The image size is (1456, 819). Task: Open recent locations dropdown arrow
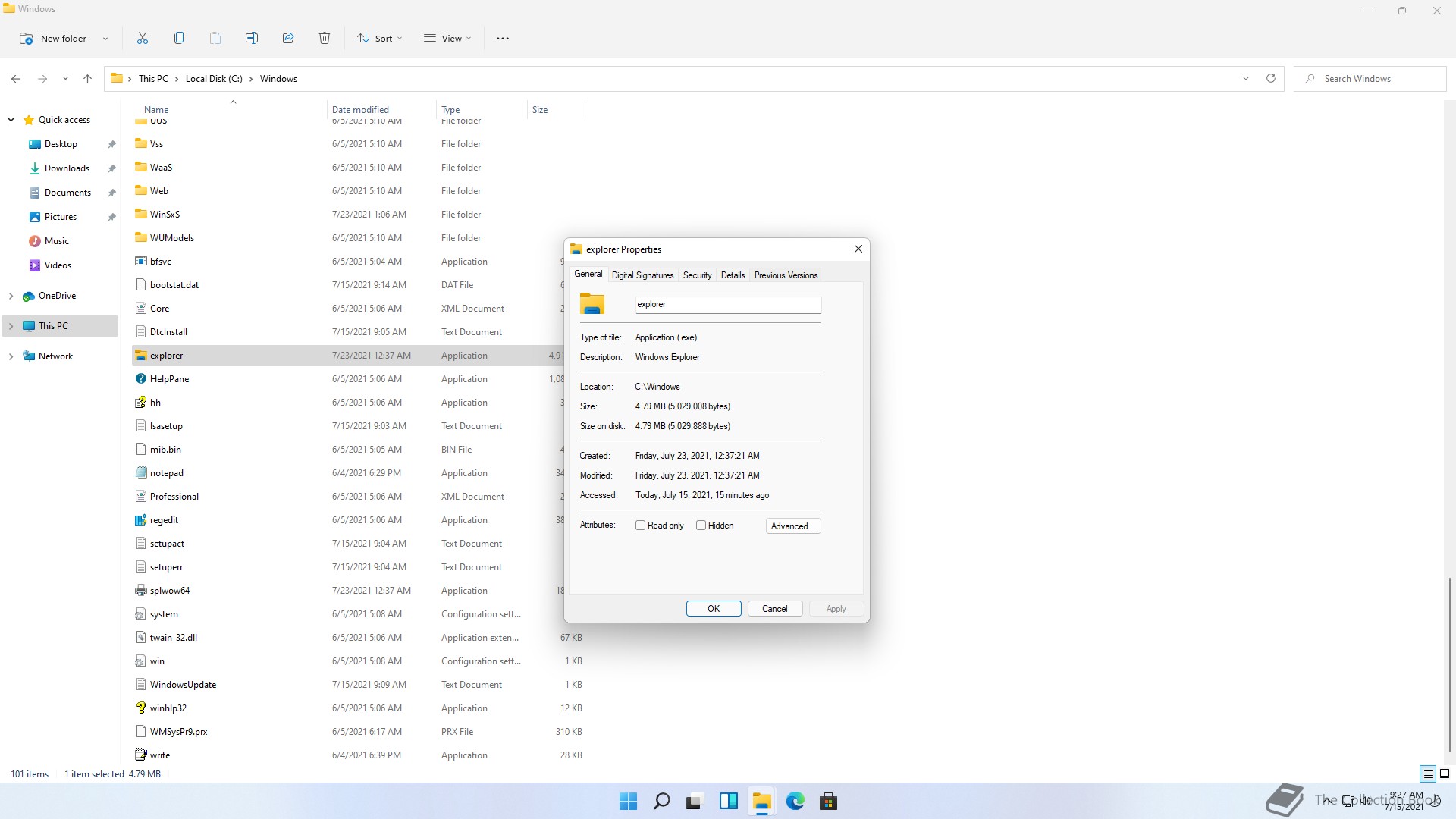(65, 79)
